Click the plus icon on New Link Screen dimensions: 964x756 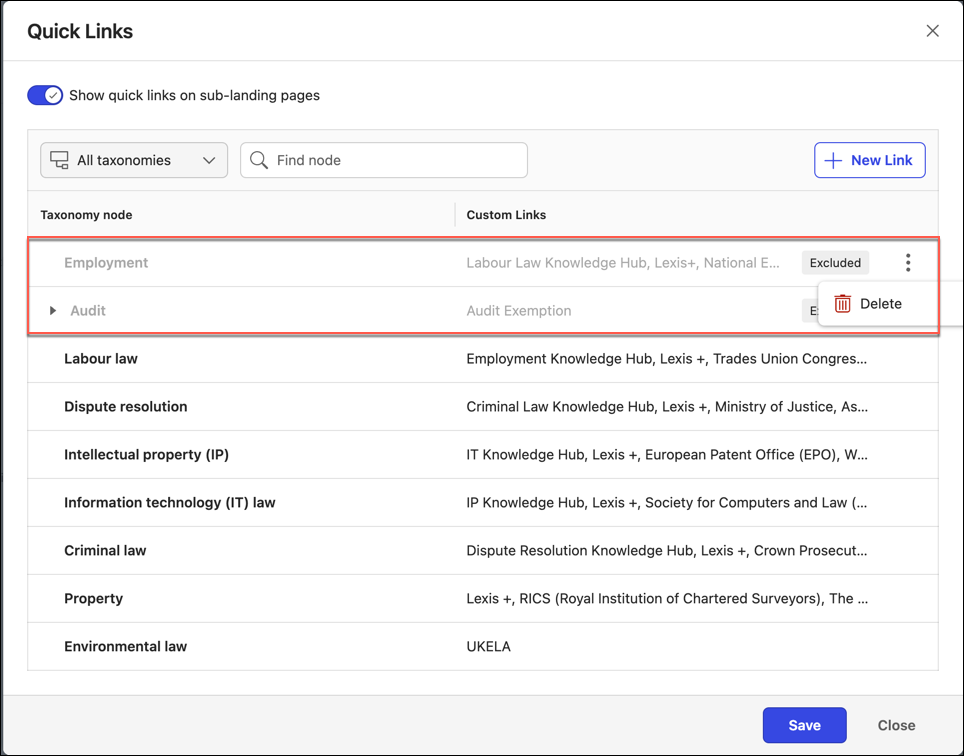point(833,160)
